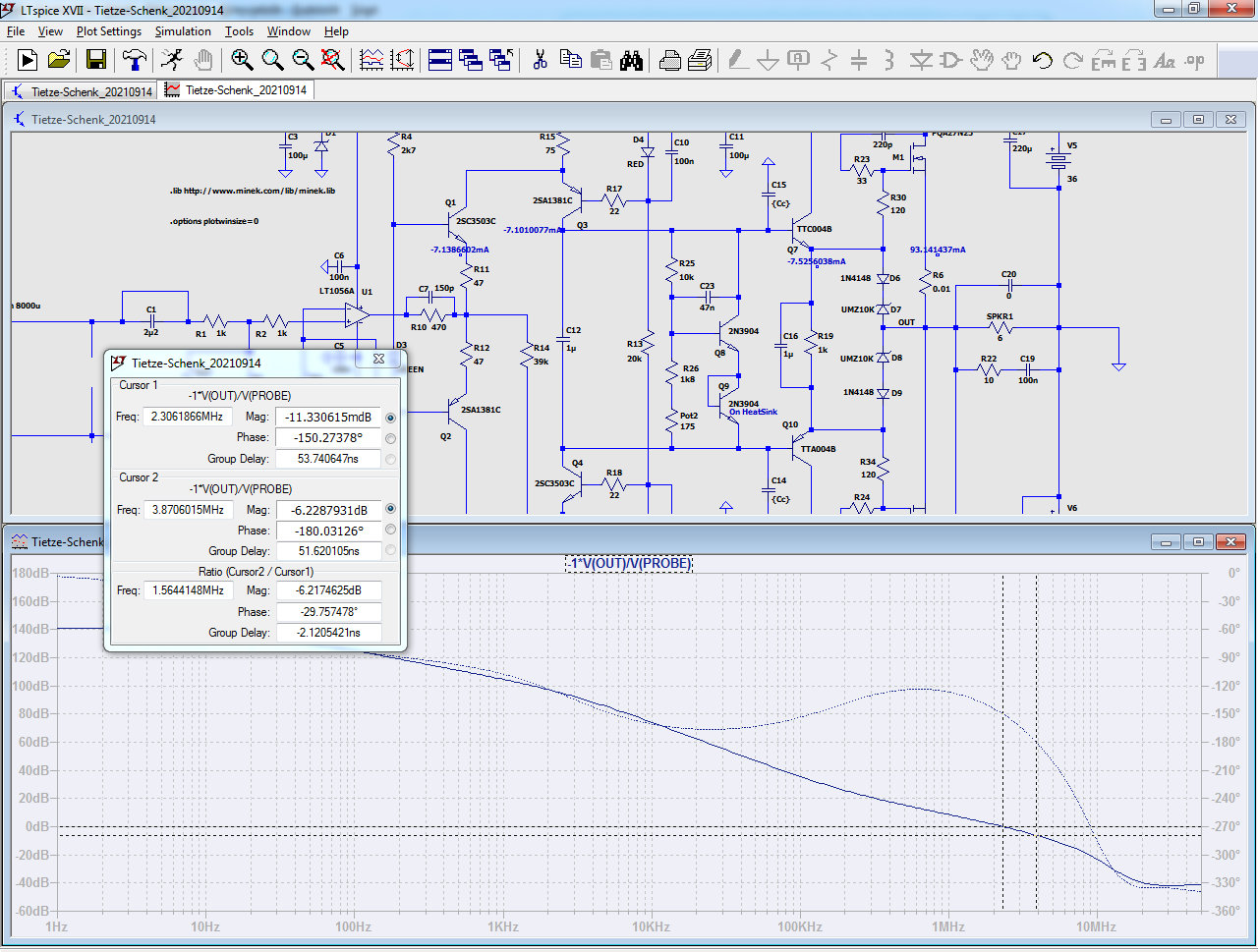The height and width of the screenshot is (952, 1258).
Task: Open the View menu
Action: point(50,31)
